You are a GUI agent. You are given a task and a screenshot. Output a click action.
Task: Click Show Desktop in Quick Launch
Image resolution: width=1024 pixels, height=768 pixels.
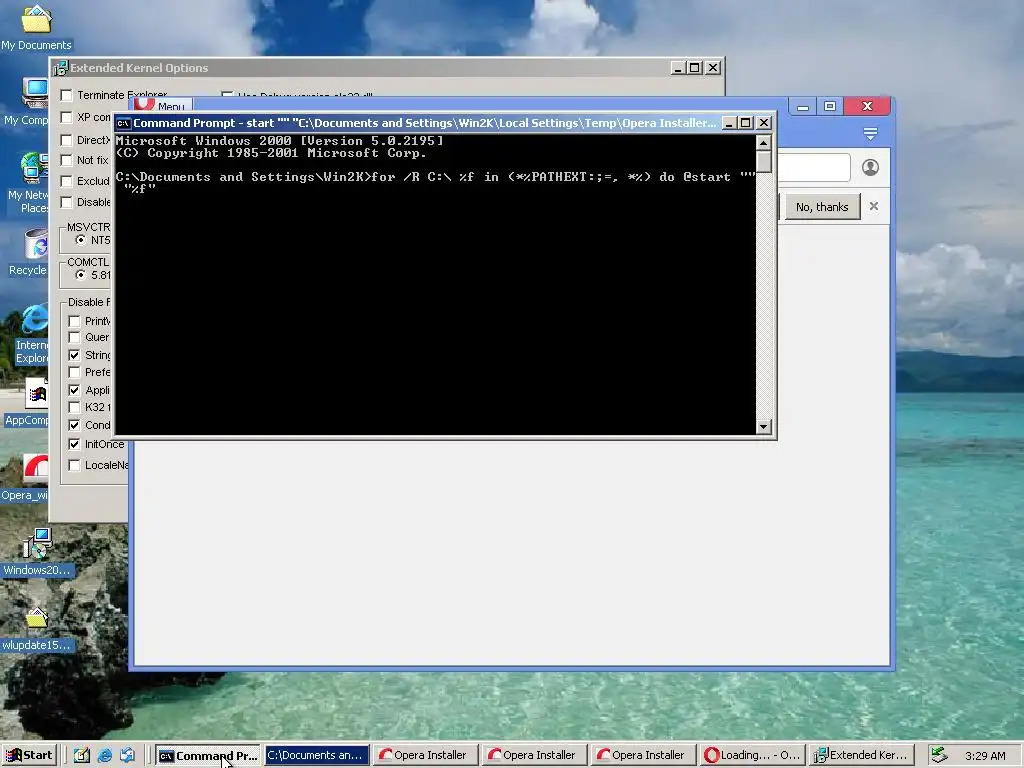pyautogui.click(x=82, y=755)
